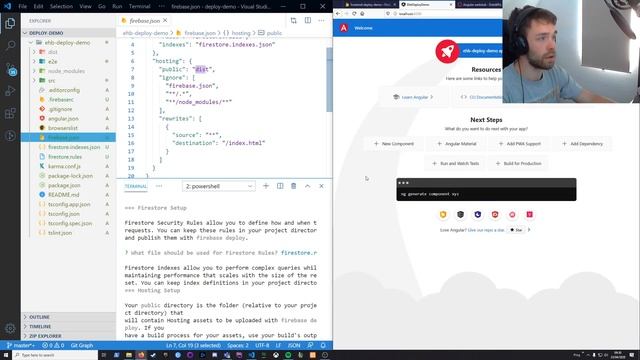Add a new terminal with plus icon
This screenshot has height=360, width=640.
[x=266, y=186]
